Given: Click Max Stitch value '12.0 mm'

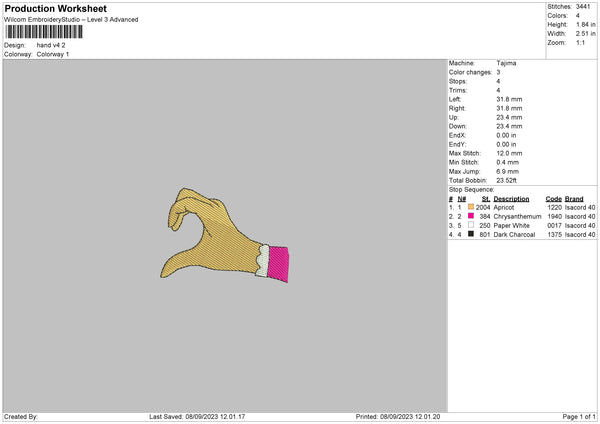Looking at the screenshot, I should [x=509, y=153].
